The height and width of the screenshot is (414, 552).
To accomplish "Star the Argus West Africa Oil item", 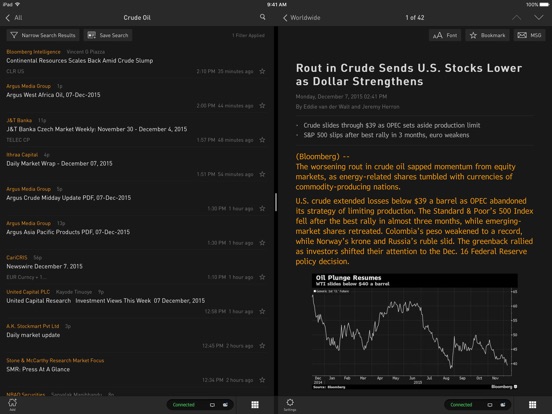I will click(x=262, y=106).
